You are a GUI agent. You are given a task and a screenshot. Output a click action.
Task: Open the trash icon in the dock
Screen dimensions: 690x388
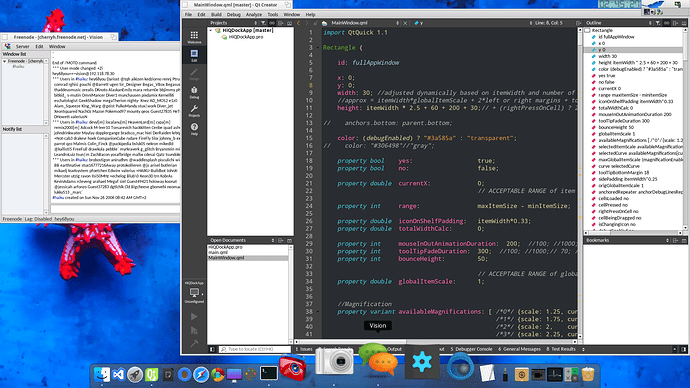588,374
